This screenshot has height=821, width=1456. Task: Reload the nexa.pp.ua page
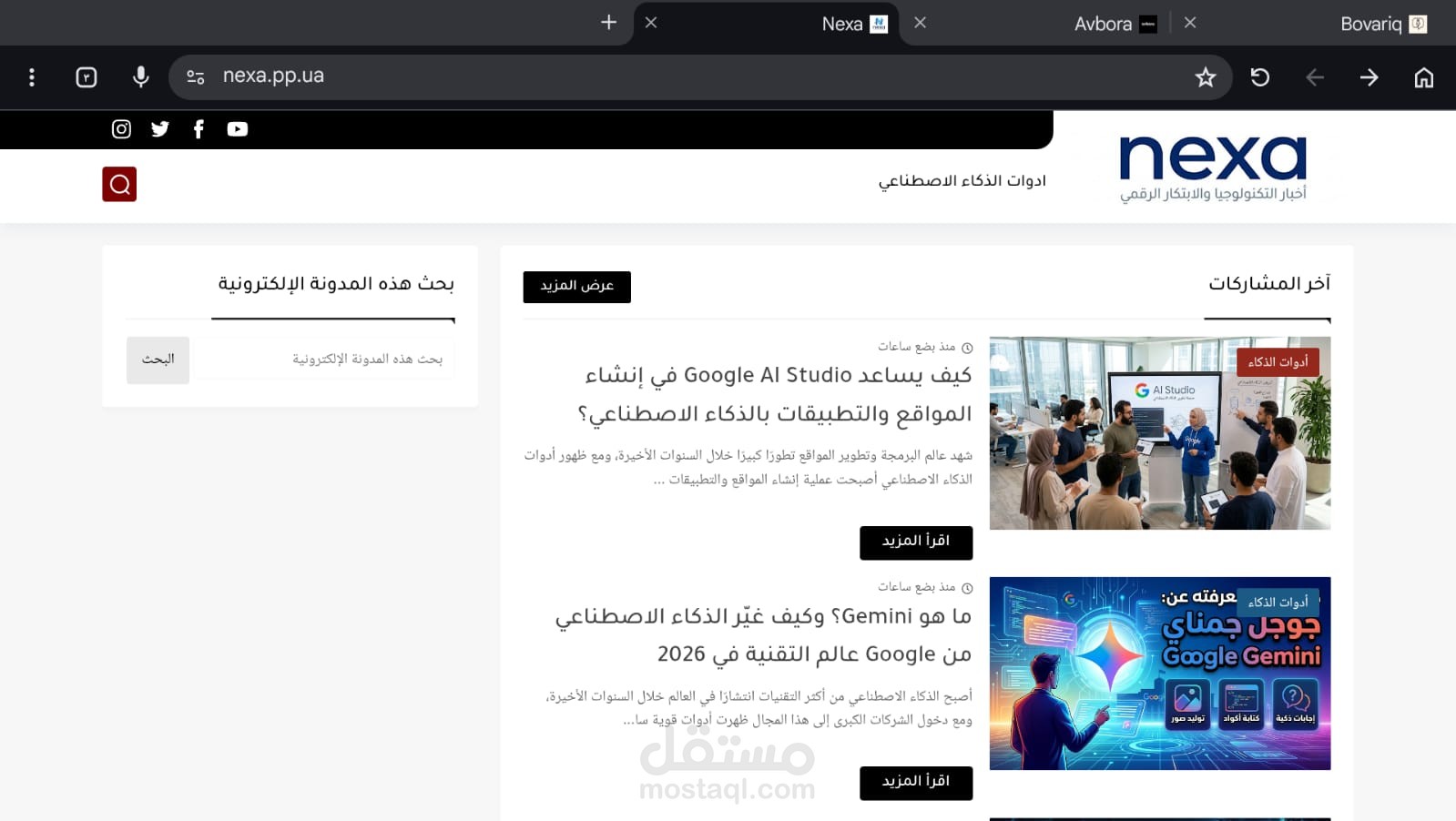click(1260, 77)
